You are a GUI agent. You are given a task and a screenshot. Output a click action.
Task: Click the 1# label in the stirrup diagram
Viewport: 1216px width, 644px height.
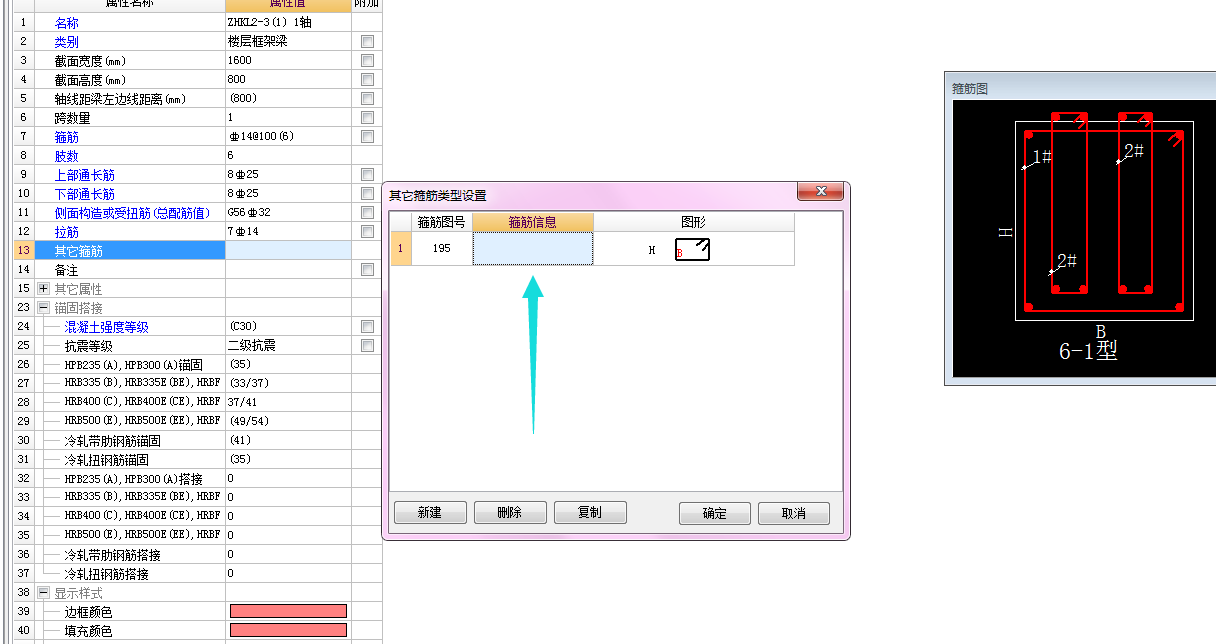[1042, 157]
